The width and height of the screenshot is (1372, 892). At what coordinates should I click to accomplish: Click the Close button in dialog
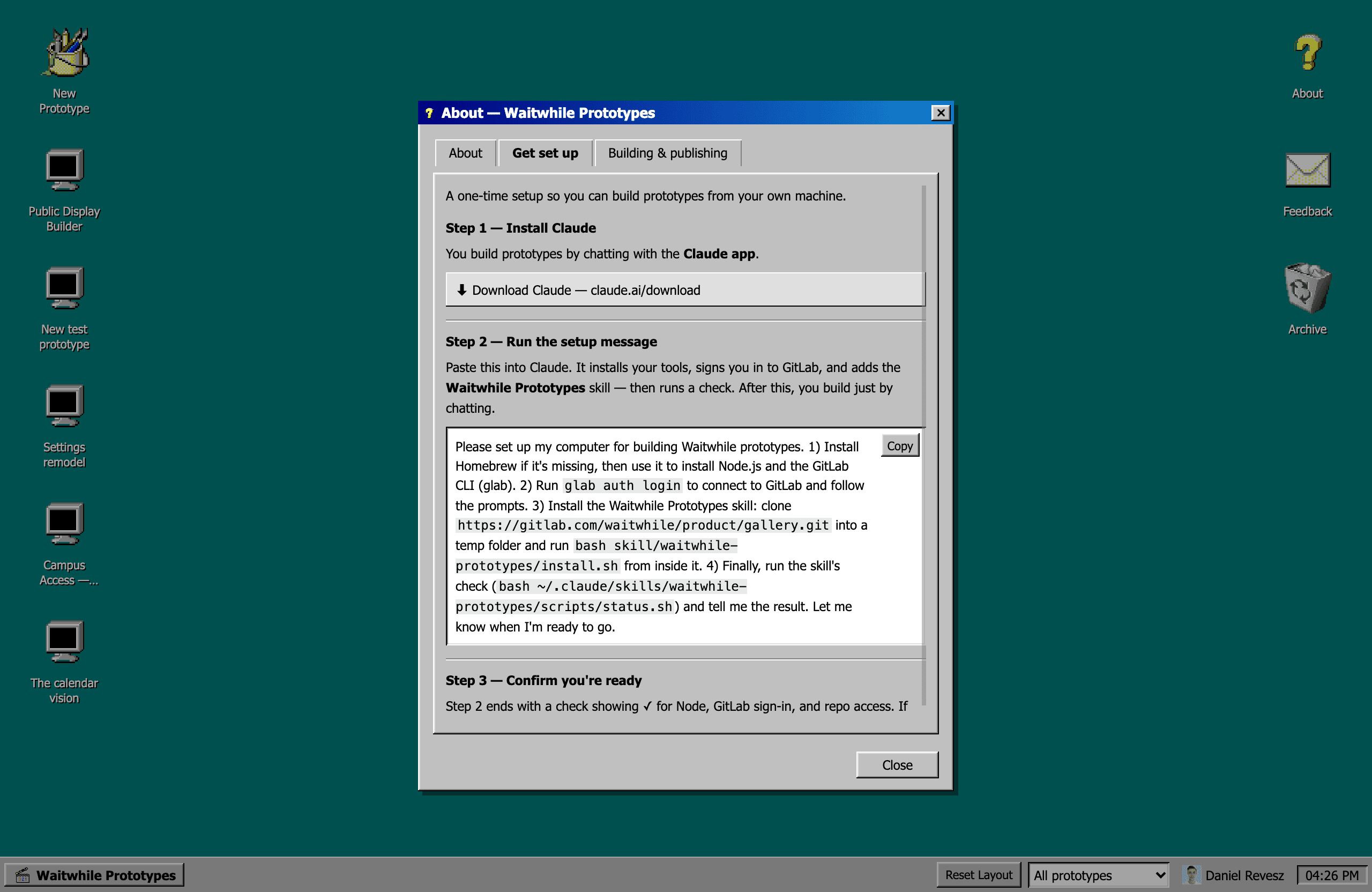click(x=897, y=764)
